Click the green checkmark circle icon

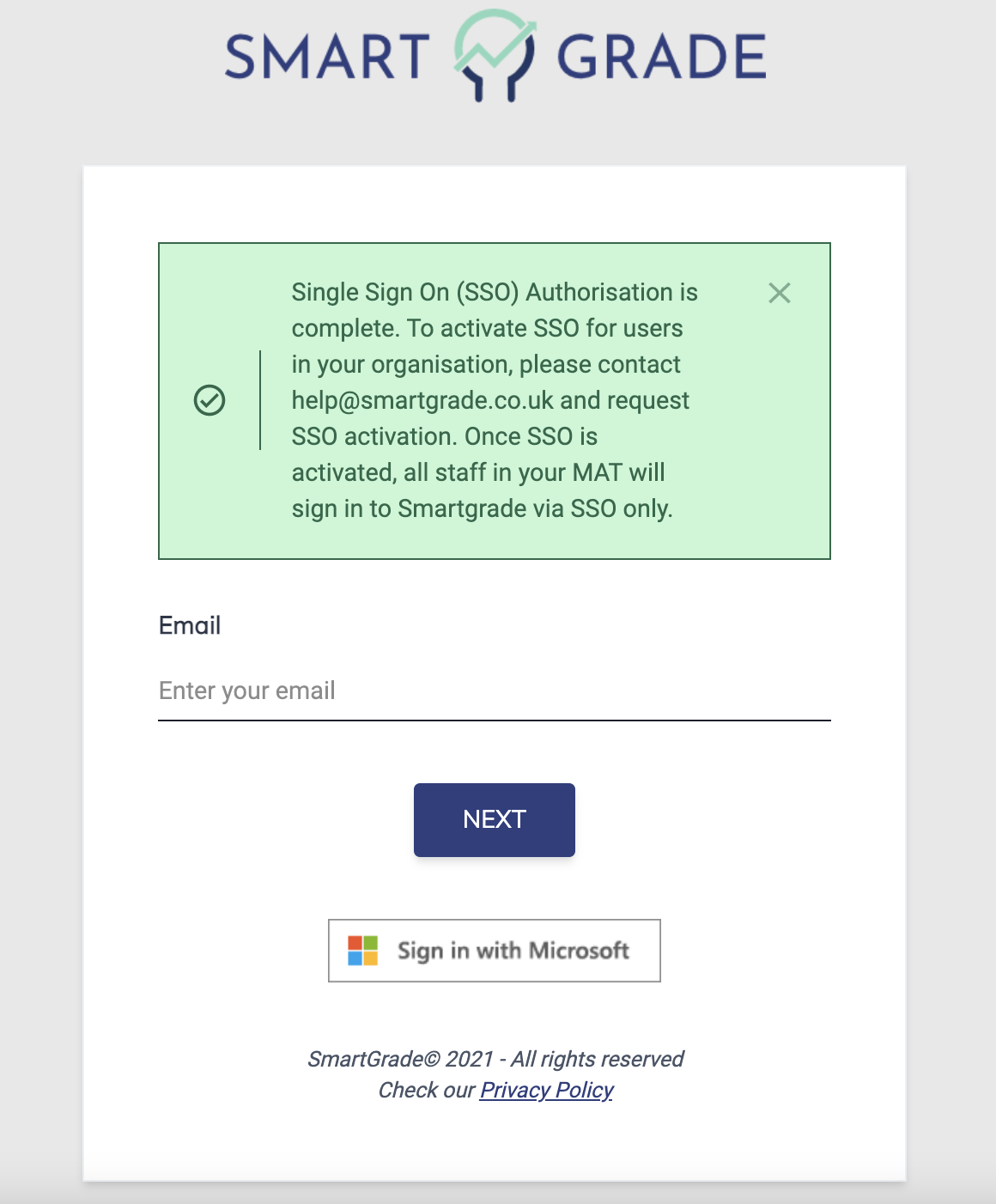[x=210, y=400]
